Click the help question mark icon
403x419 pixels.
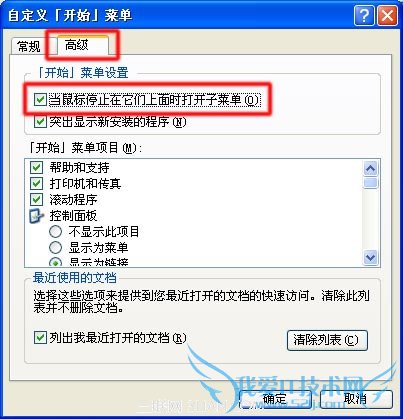[x=364, y=16]
